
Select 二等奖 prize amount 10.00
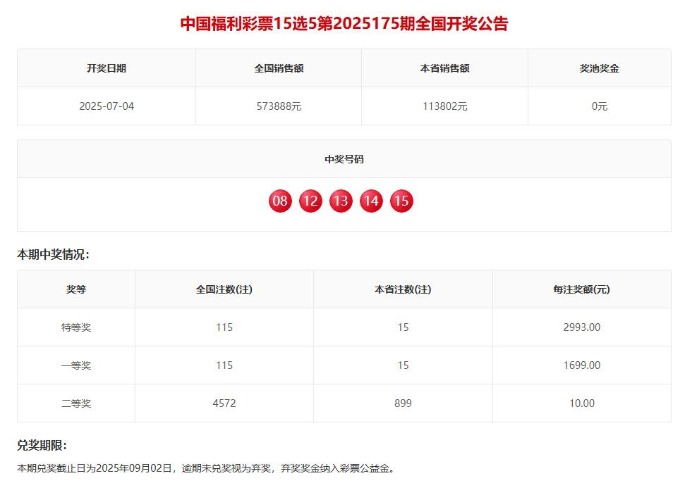point(581,403)
